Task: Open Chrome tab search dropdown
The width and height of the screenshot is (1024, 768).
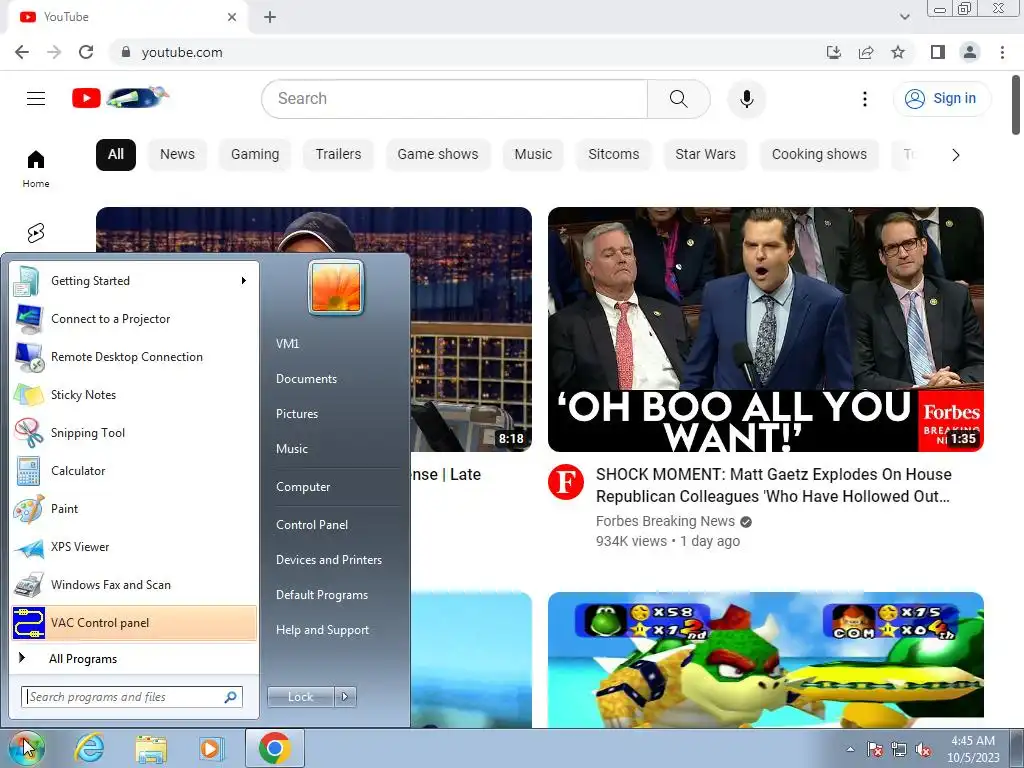Action: (904, 17)
